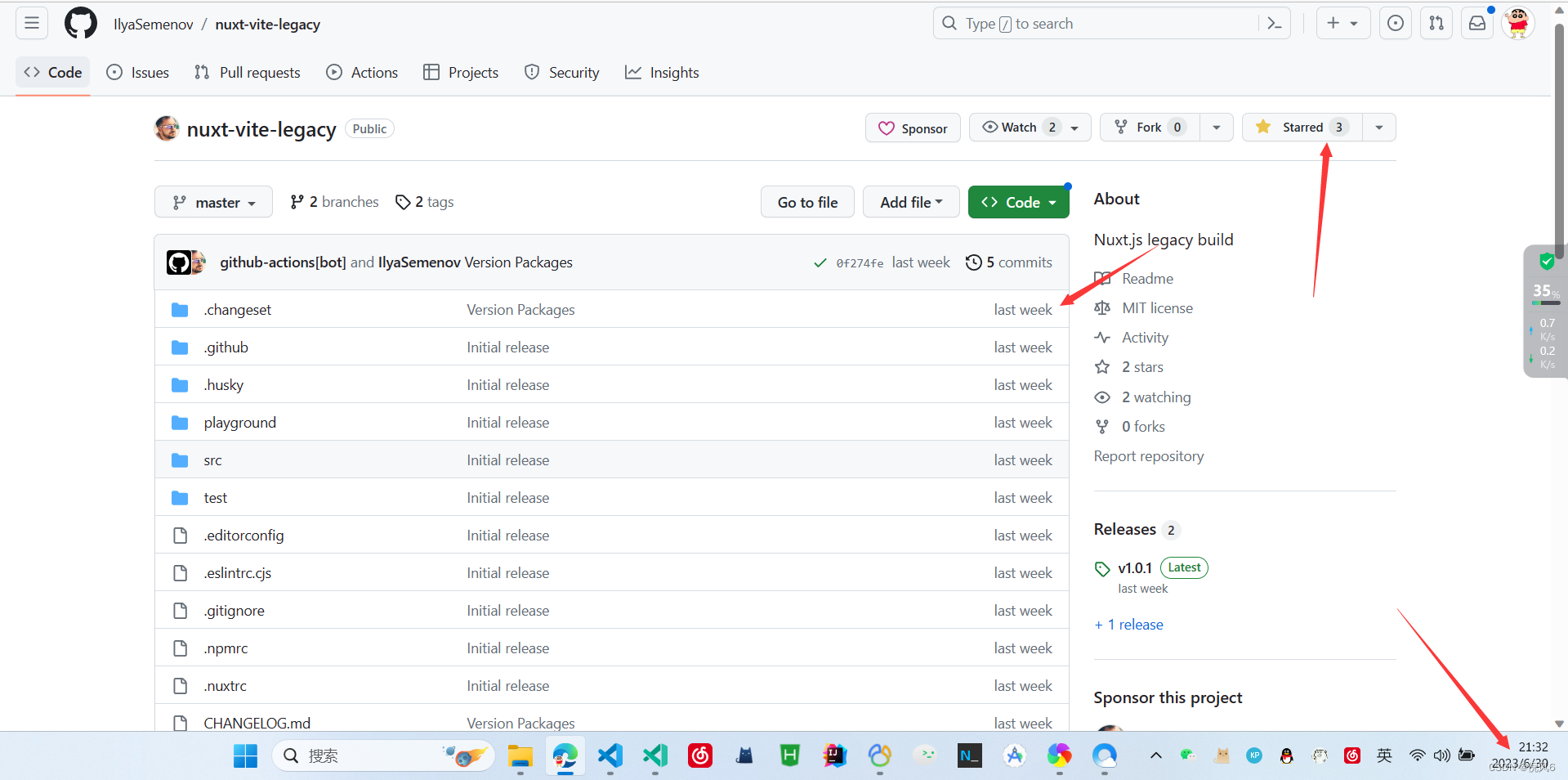Click the Sponsor heart button
The width and height of the screenshot is (1568, 780).
tap(913, 128)
